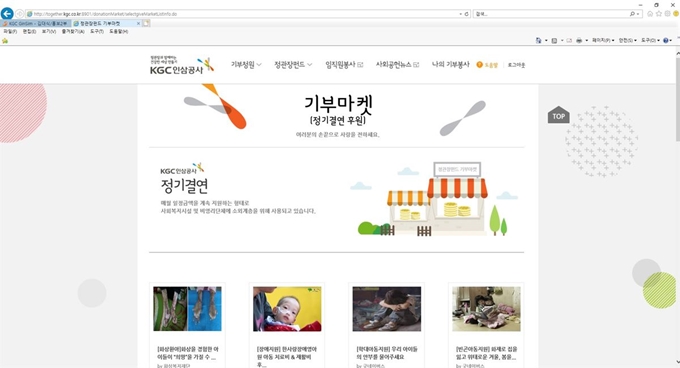Open the 보기(V) menu
680x368 pixels.
point(49,32)
